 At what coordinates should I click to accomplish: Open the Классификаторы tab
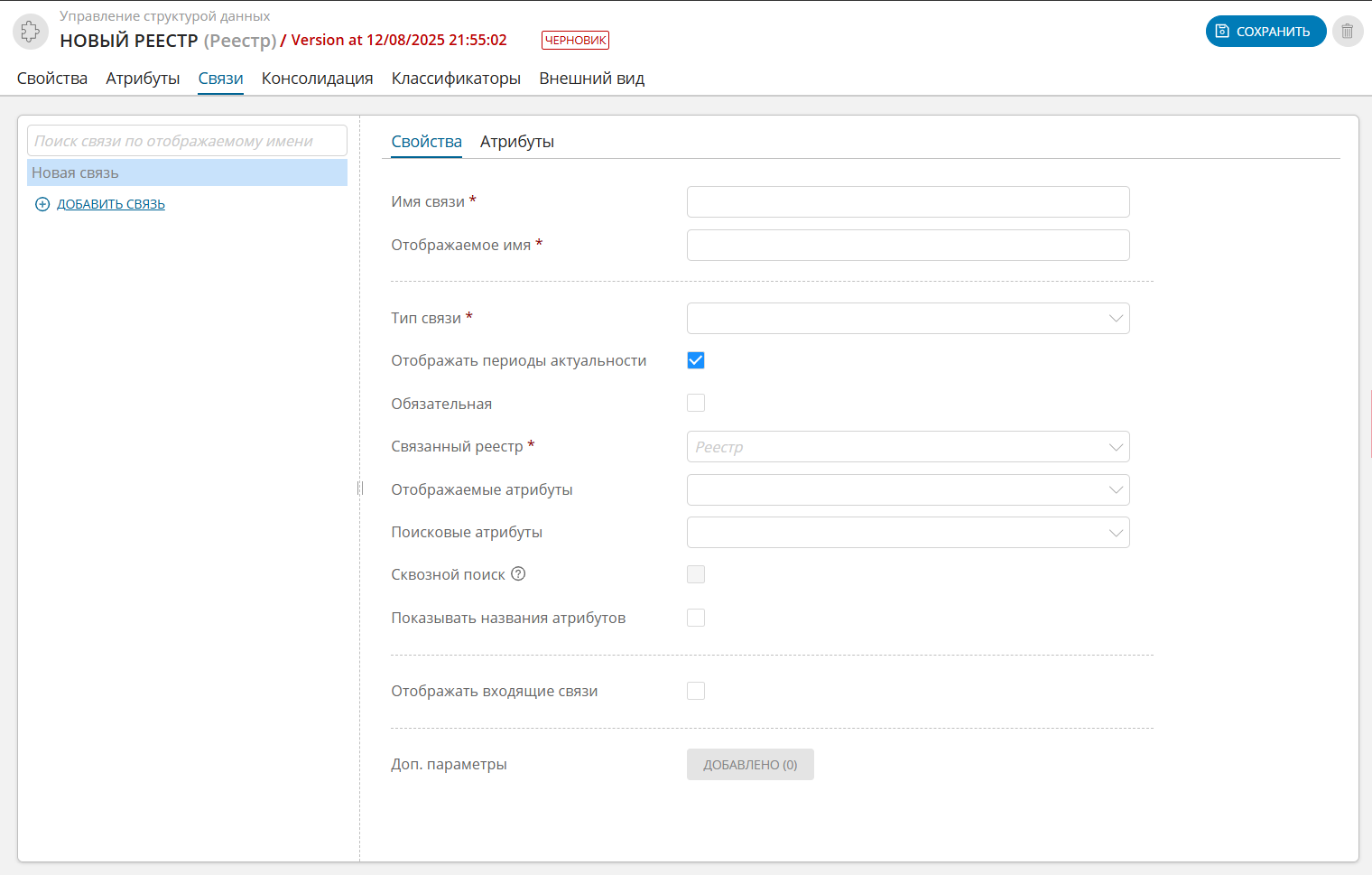click(456, 79)
